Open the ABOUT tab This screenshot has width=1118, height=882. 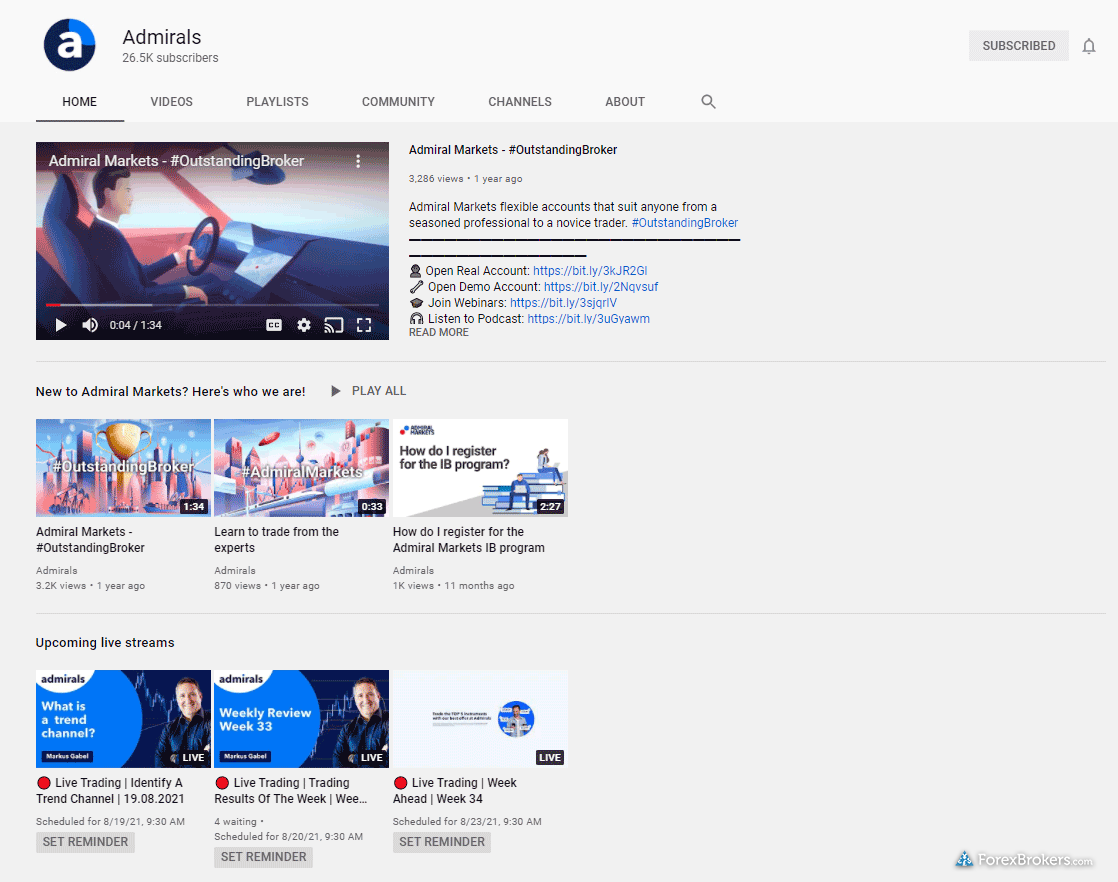625,102
